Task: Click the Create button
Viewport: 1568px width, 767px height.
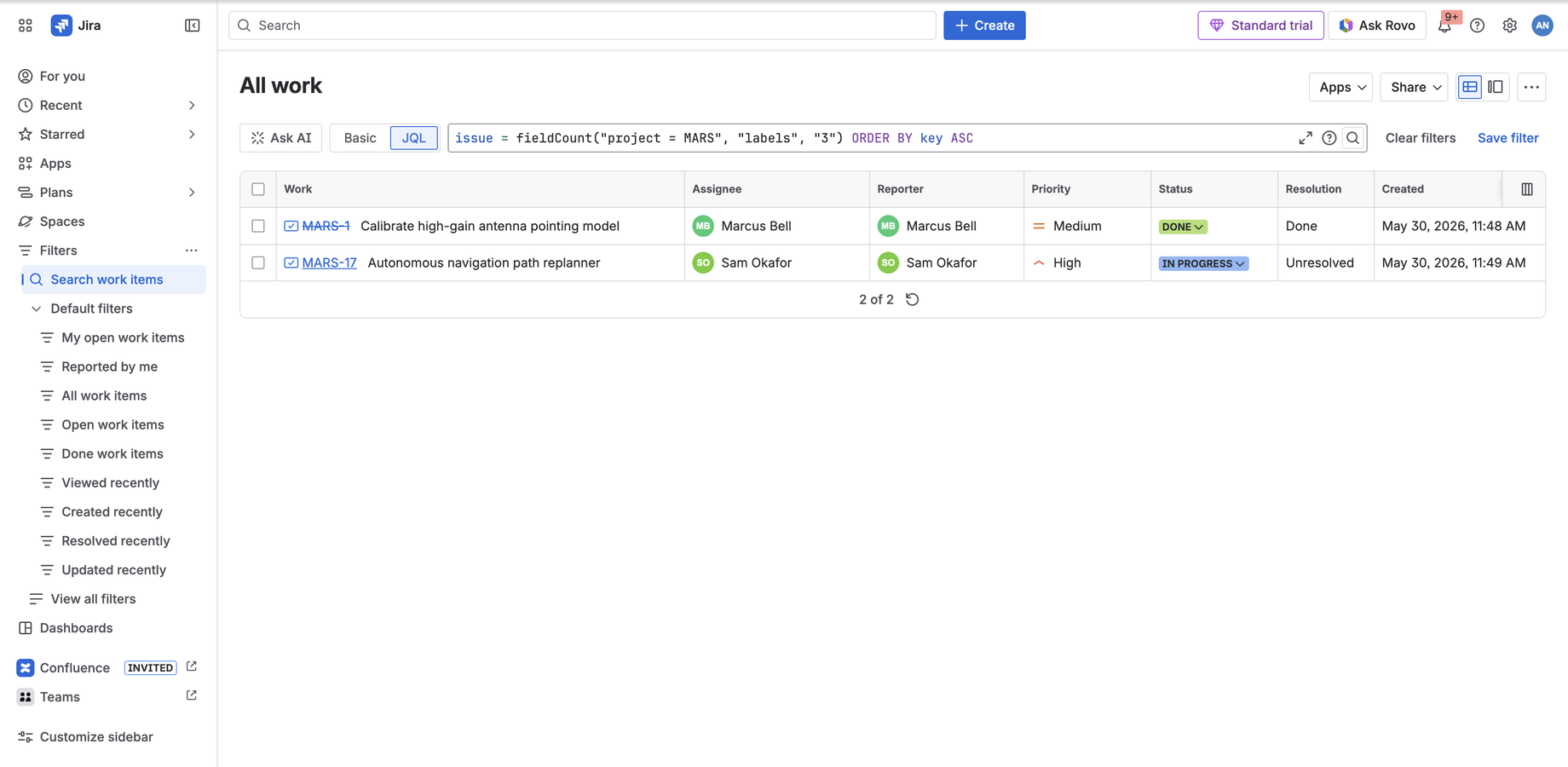Action: [x=984, y=26]
